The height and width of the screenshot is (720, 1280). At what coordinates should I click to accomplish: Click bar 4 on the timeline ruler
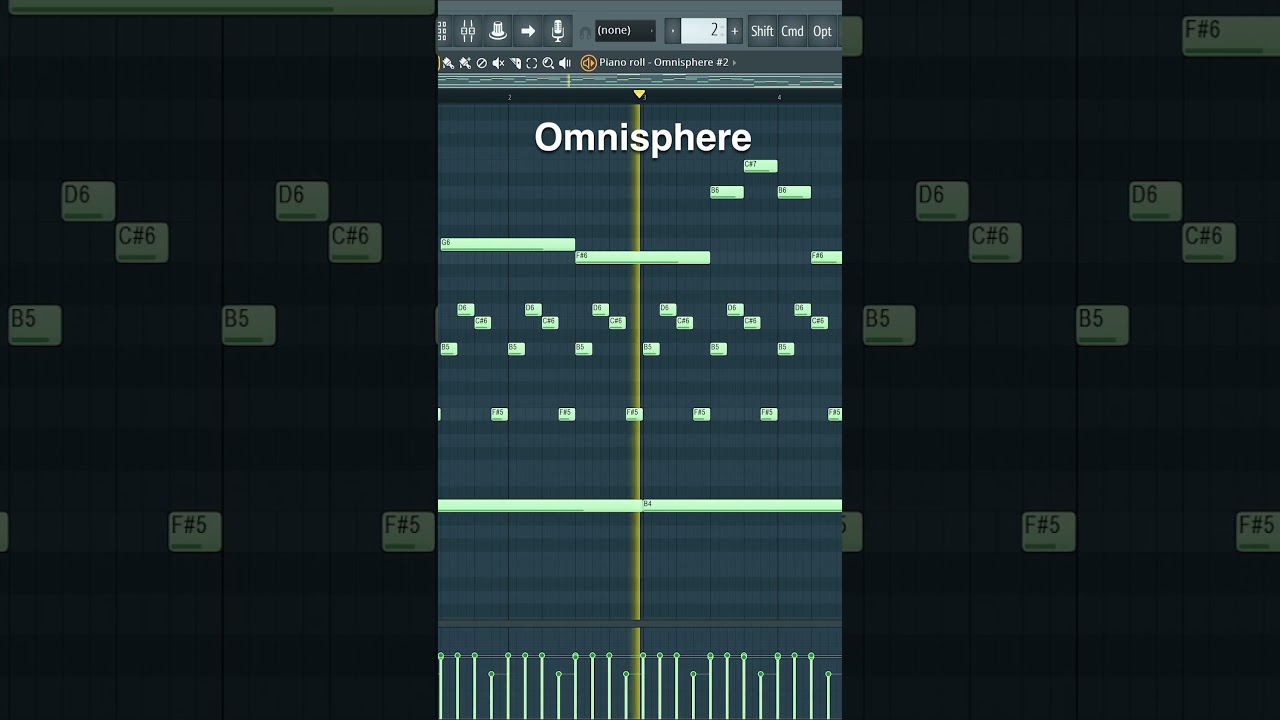[779, 97]
